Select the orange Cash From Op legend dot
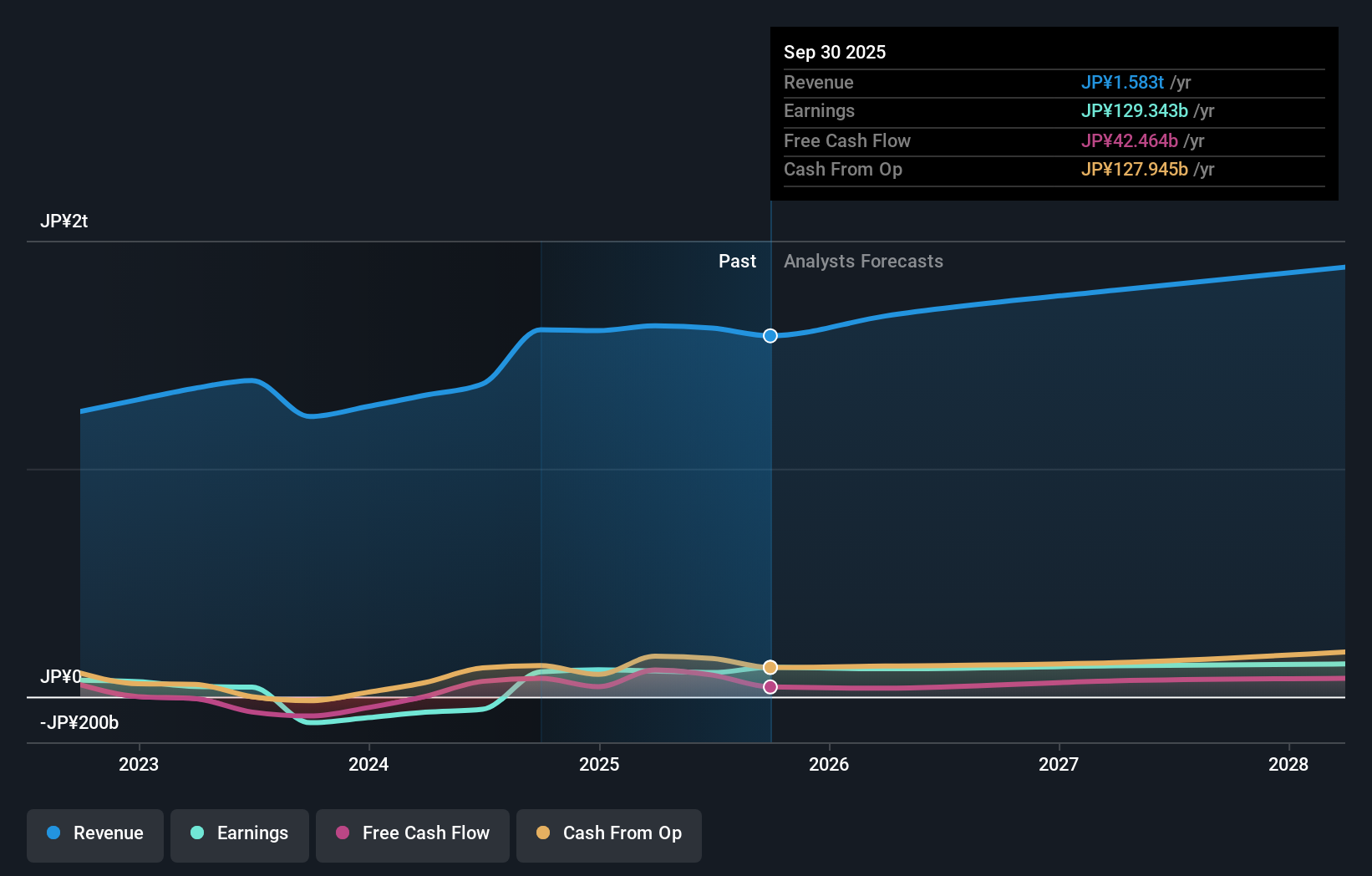This screenshot has height=876, width=1372. (x=545, y=833)
